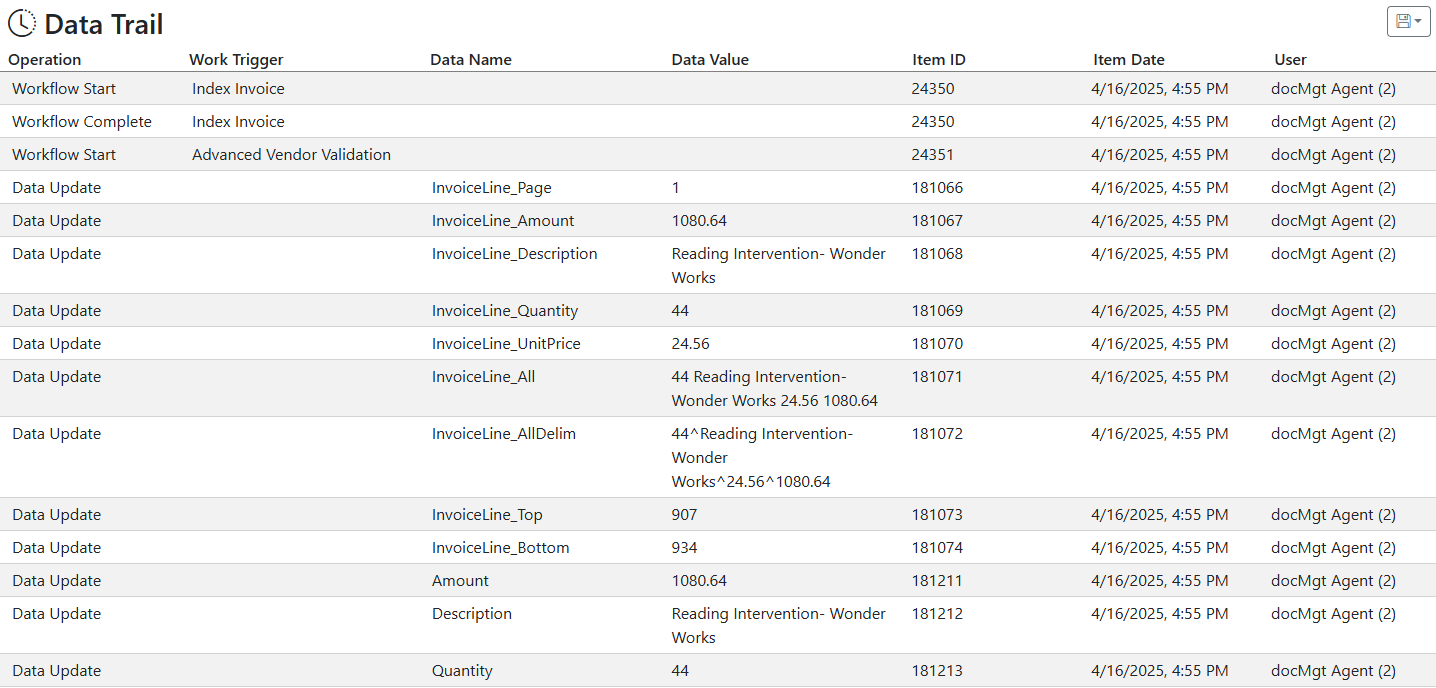
Task: Select Item ID 181069 cell
Action: pyautogui.click(x=937, y=311)
